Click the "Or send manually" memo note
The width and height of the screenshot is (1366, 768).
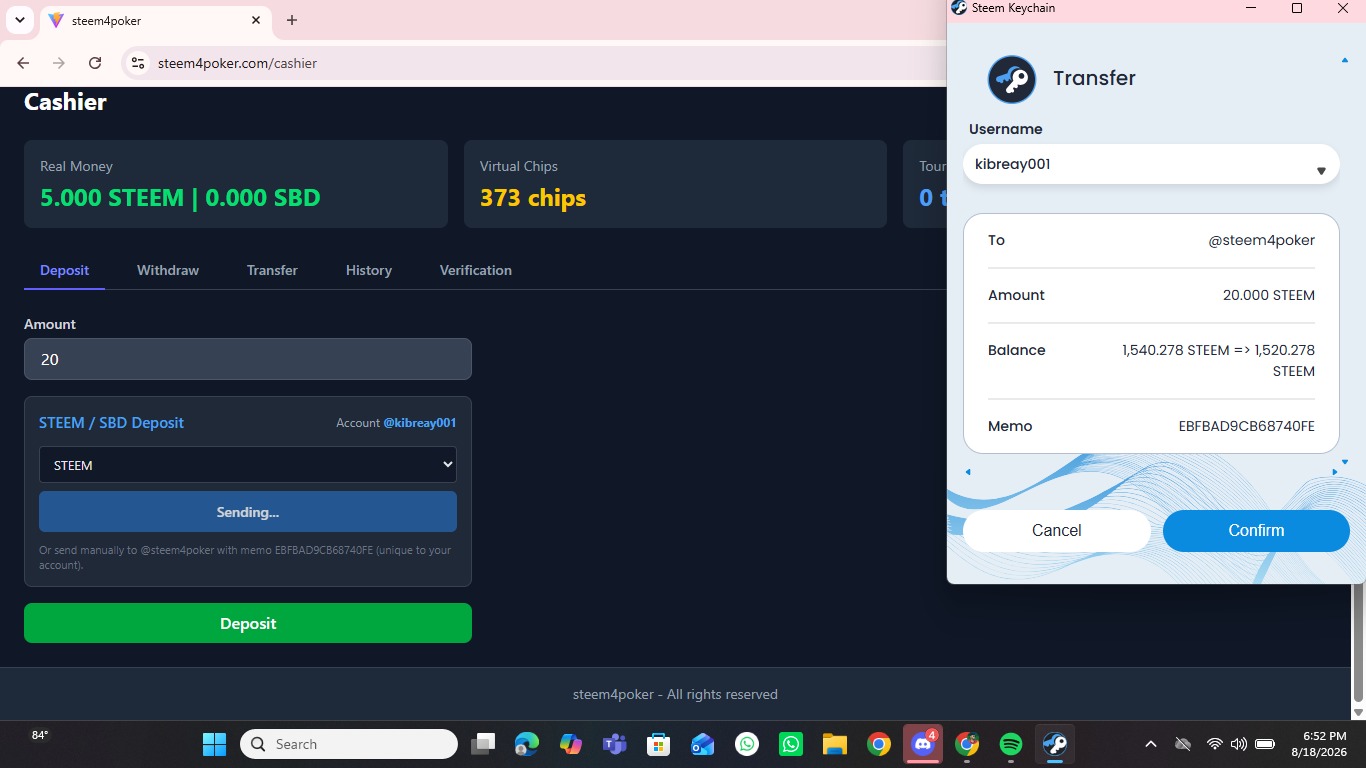245,557
